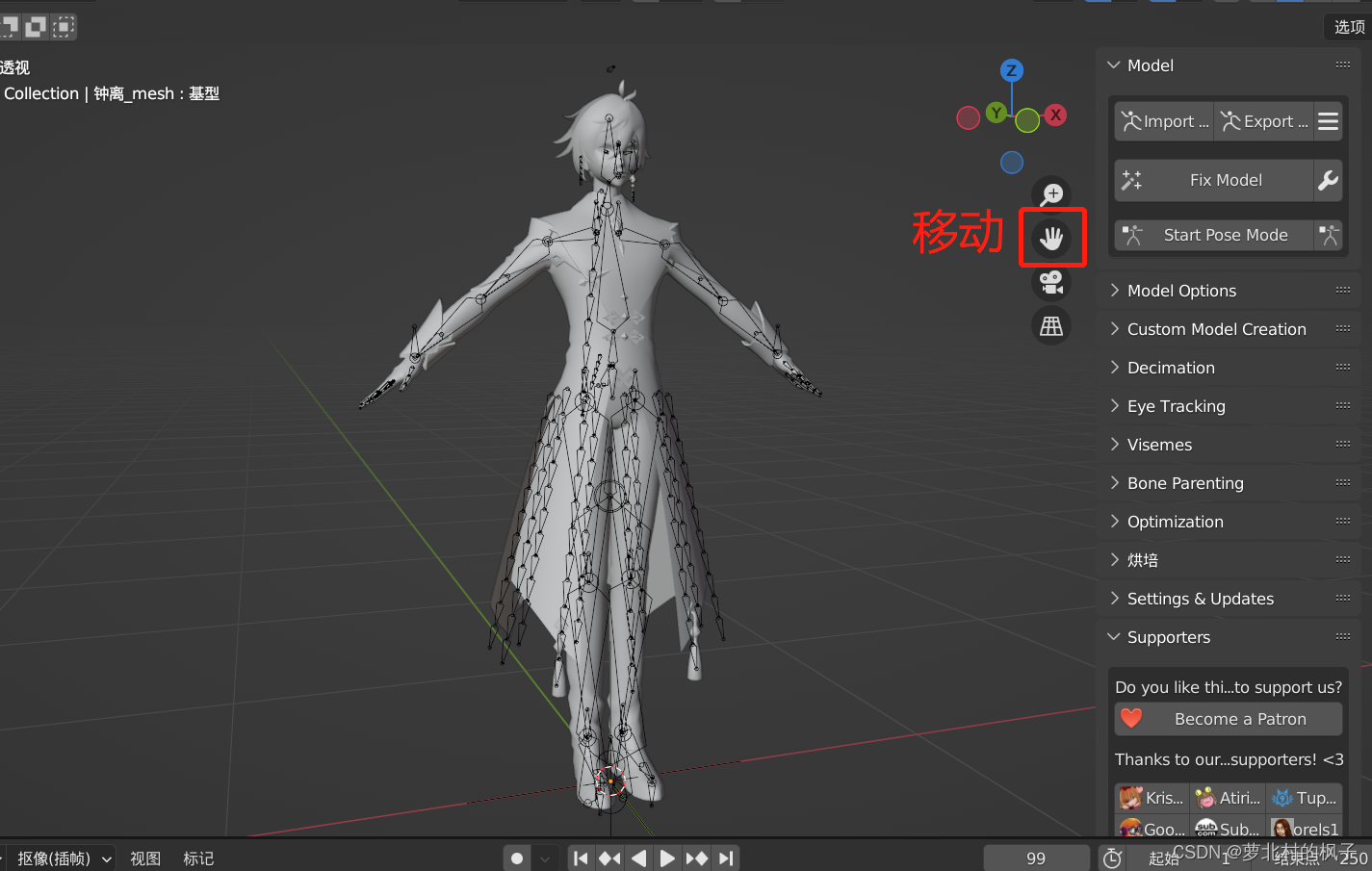The width and height of the screenshot is (1372, 871).
Task: Open the 视图 timeline menu
Action: point(145,858)
